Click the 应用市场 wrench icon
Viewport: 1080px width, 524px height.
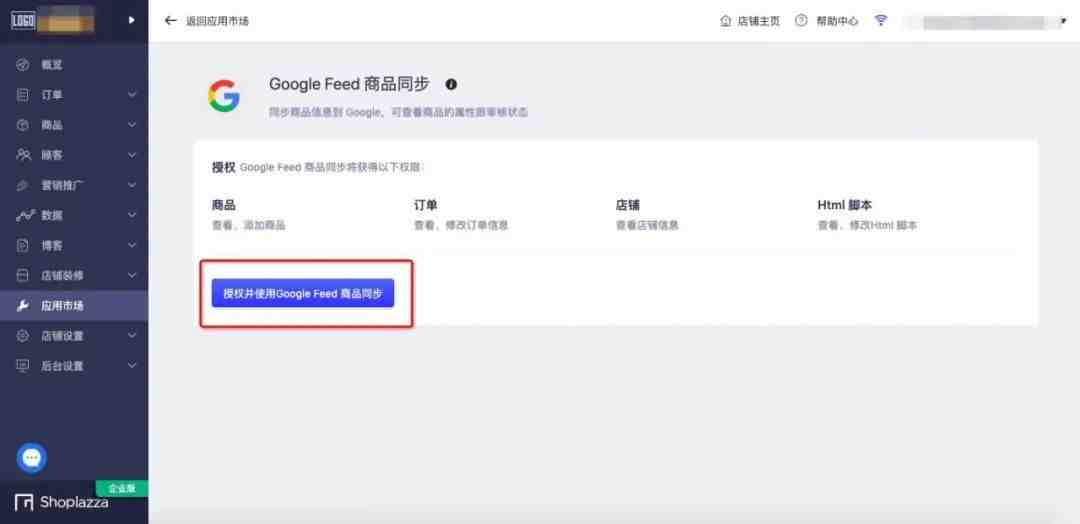click(x=23, y=306)
